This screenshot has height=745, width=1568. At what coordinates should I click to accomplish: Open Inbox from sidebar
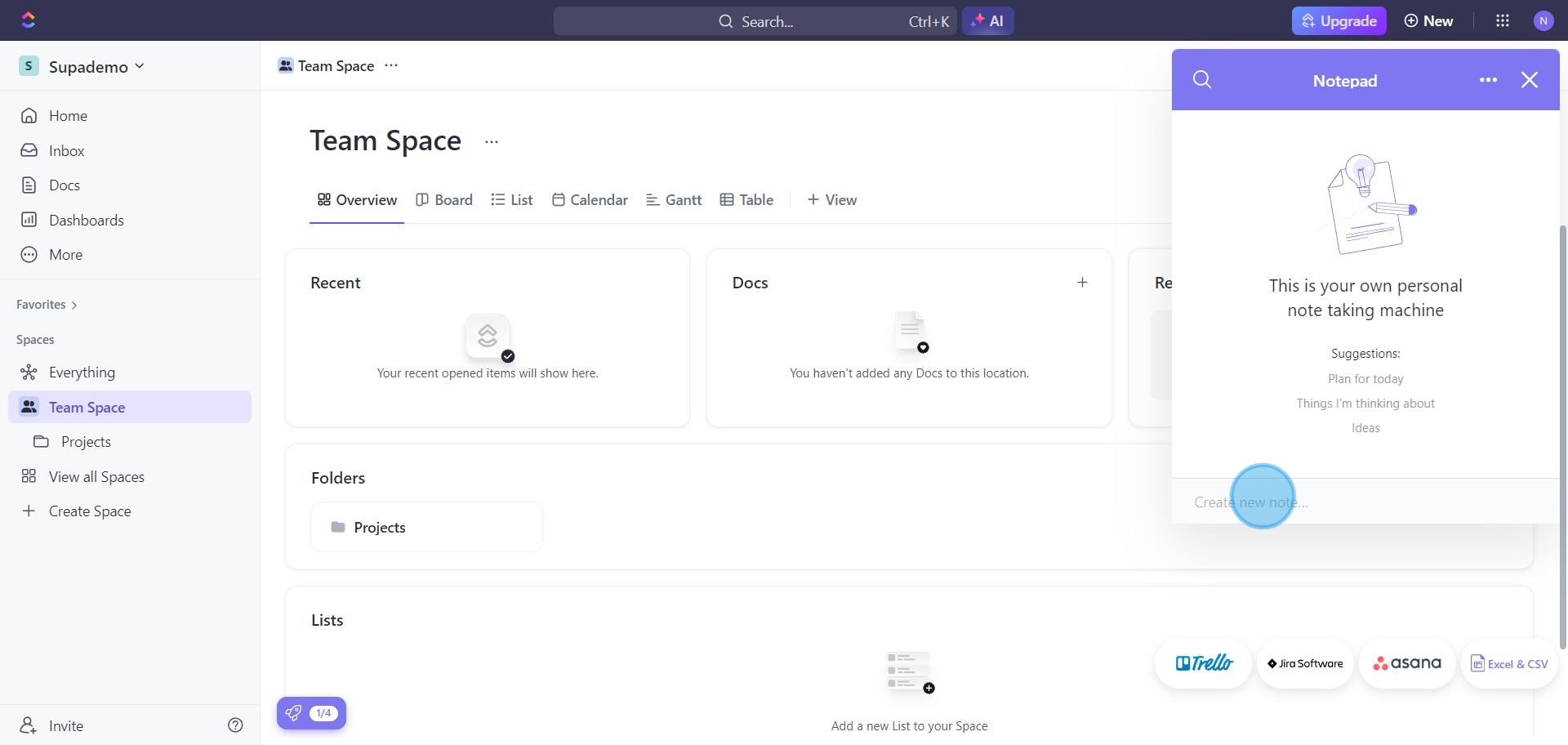(x=131, y=150)
